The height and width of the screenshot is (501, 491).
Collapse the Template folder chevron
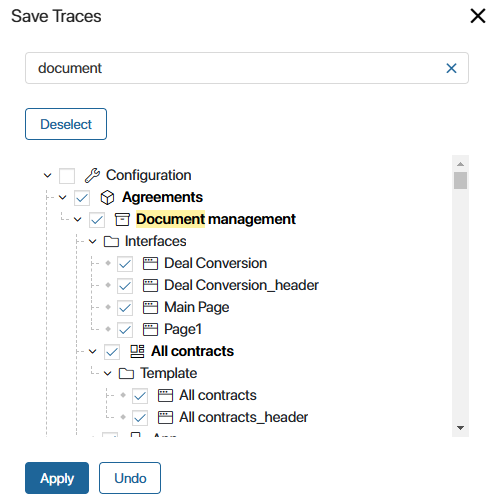(108, 373)
